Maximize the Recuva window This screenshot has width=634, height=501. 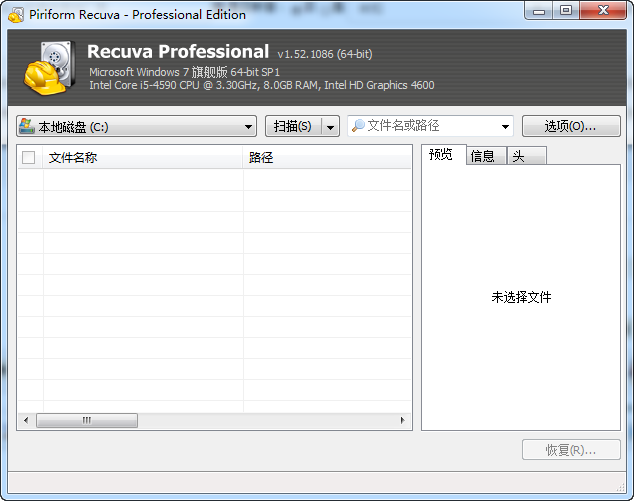pos(566,11)
